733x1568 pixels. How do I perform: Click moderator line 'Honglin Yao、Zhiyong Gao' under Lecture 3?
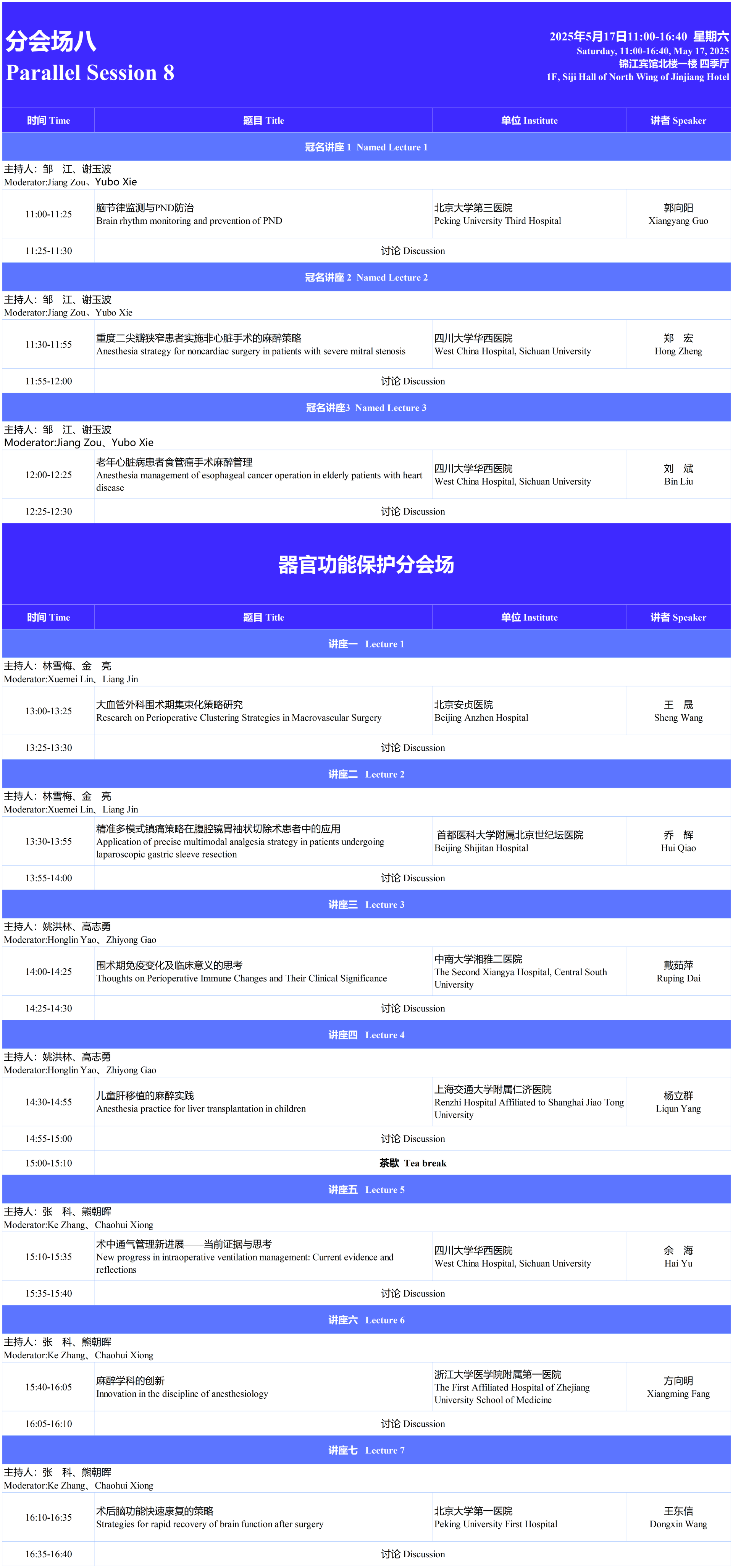click(80, 939)
